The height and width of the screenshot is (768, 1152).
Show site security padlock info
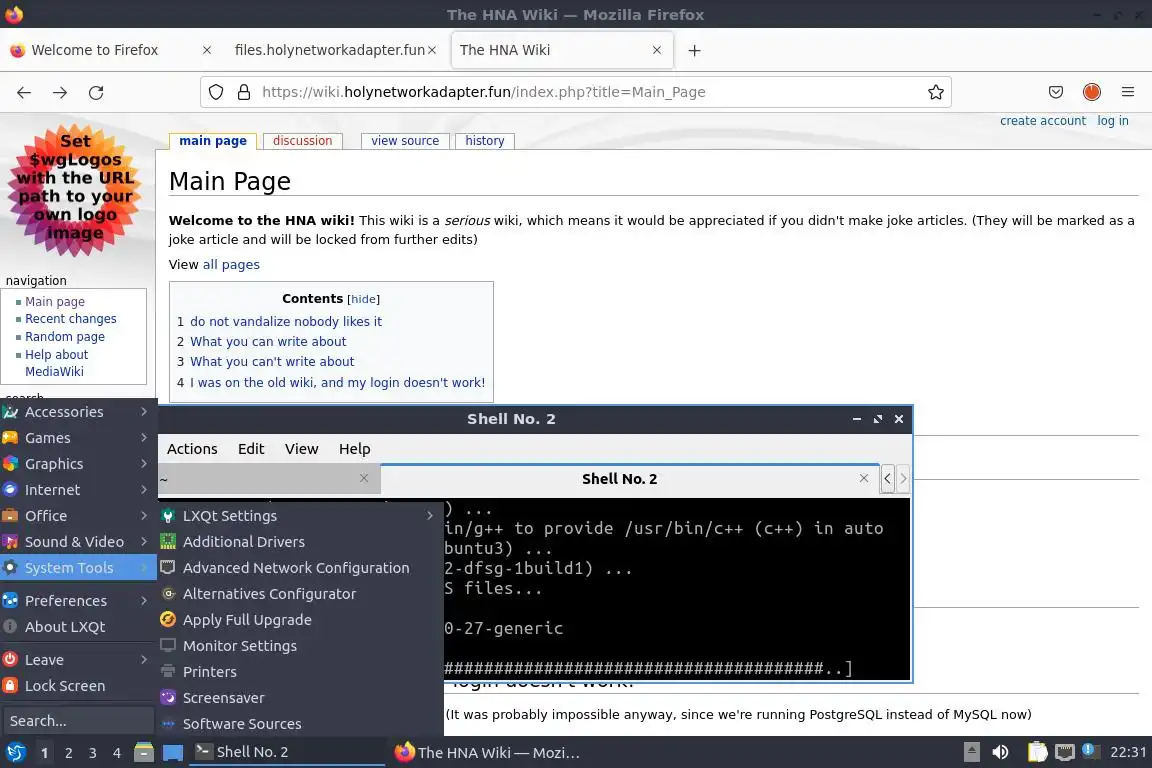244,92
